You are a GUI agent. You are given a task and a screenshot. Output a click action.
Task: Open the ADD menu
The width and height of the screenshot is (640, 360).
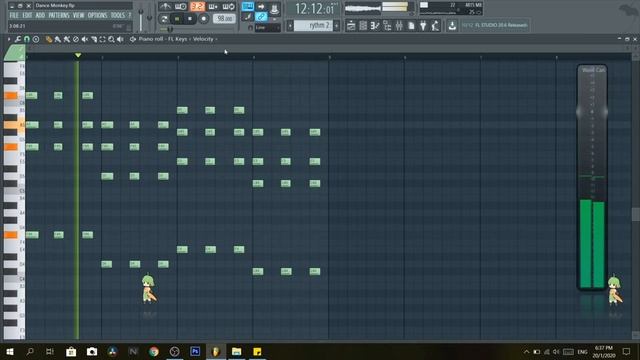(40, 16)
